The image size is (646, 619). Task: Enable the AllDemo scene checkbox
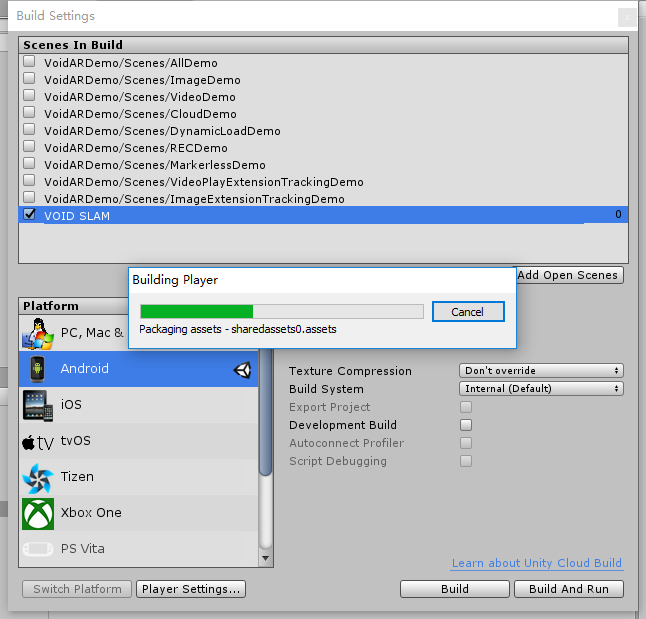tap(29, 61)
